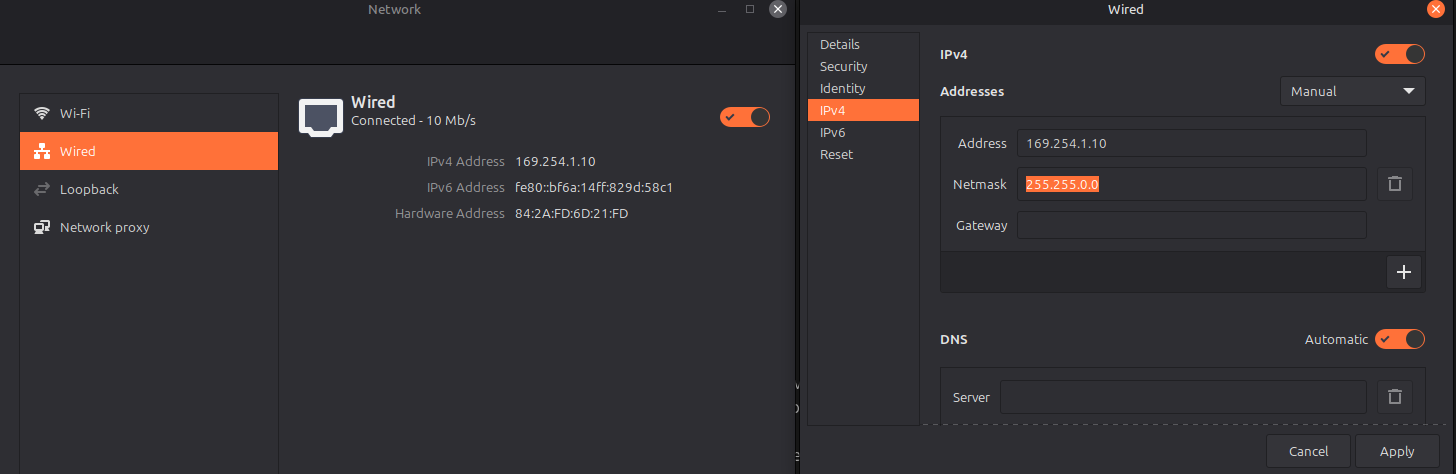Maximize the Network window
The height and width of the screenshot is (474, 1456).
[750, 9]
